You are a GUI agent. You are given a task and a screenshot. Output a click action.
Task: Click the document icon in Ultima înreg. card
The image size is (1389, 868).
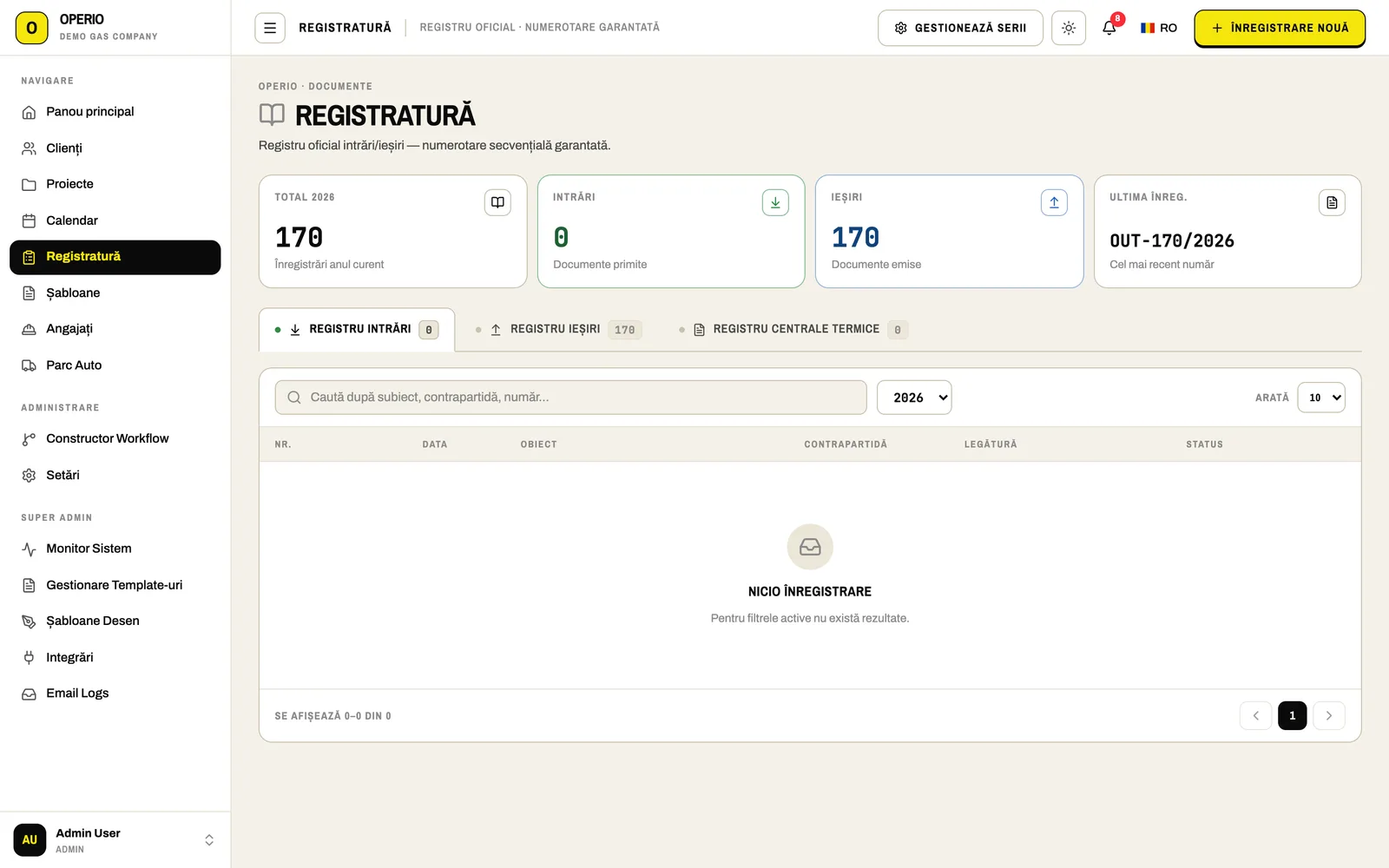coord(1332,202)
